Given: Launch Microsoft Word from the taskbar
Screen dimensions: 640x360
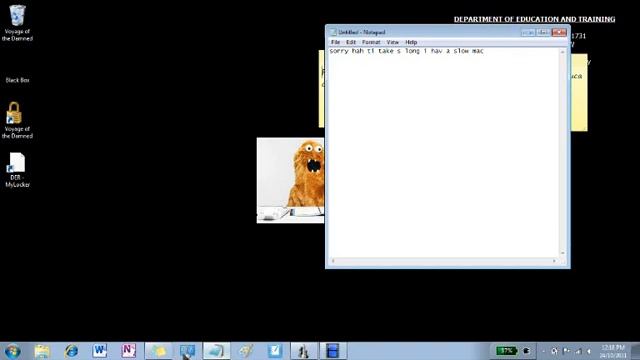Looking at the screenshot, I should click(100, 351).
